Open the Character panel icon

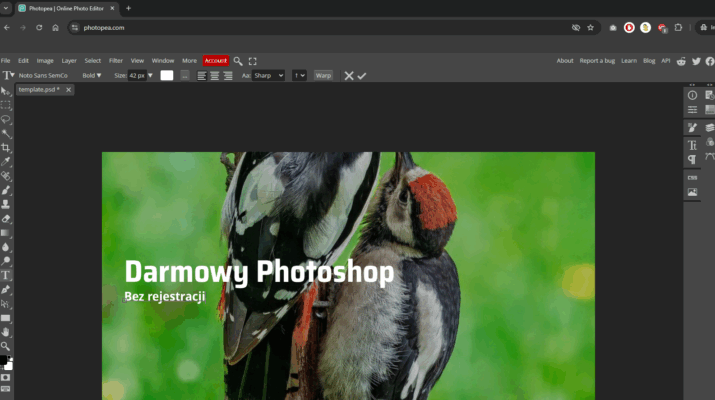point(692,145)
